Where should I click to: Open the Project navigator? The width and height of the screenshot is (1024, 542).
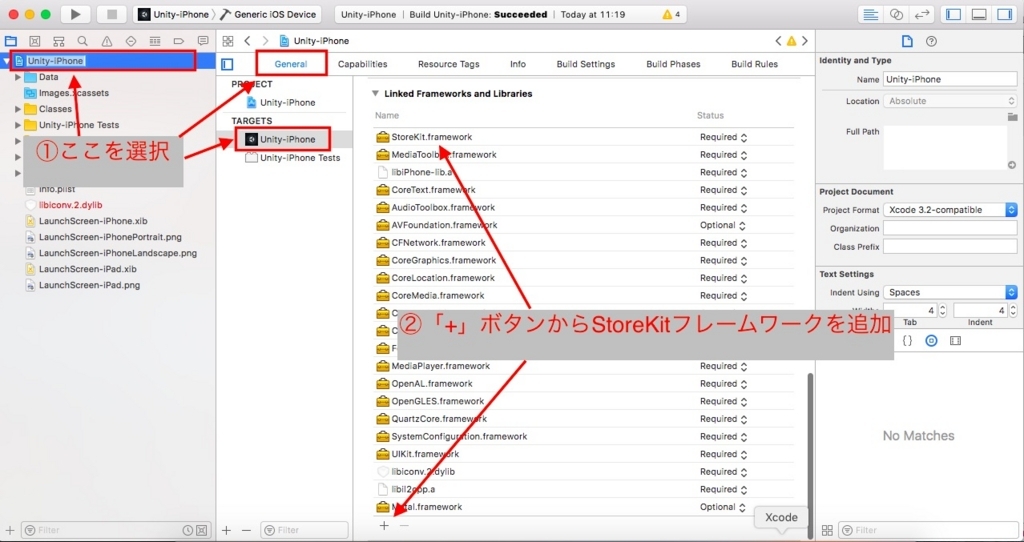10,41
